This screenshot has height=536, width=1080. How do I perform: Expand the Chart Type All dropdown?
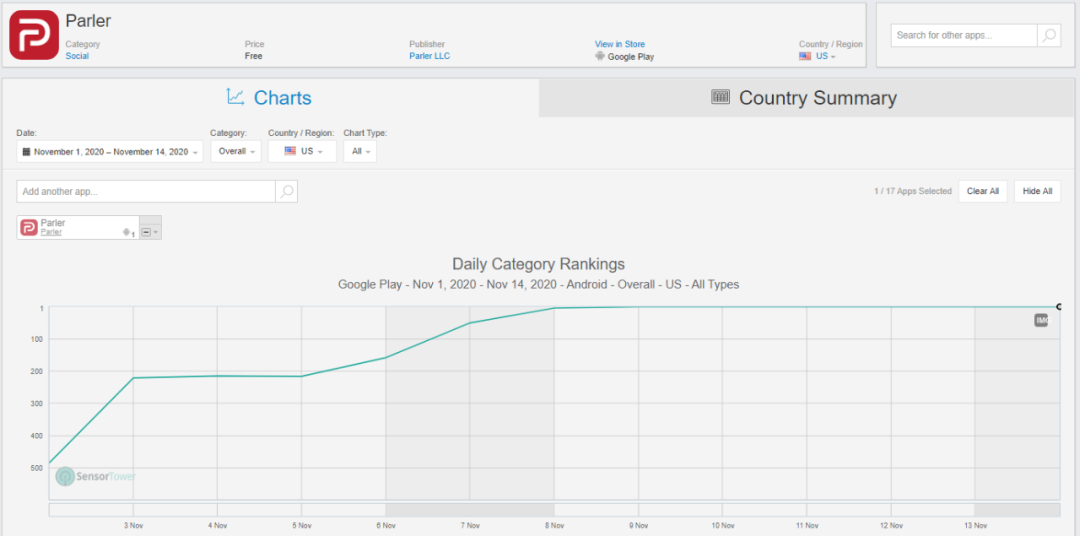click(x=360, y=152)
